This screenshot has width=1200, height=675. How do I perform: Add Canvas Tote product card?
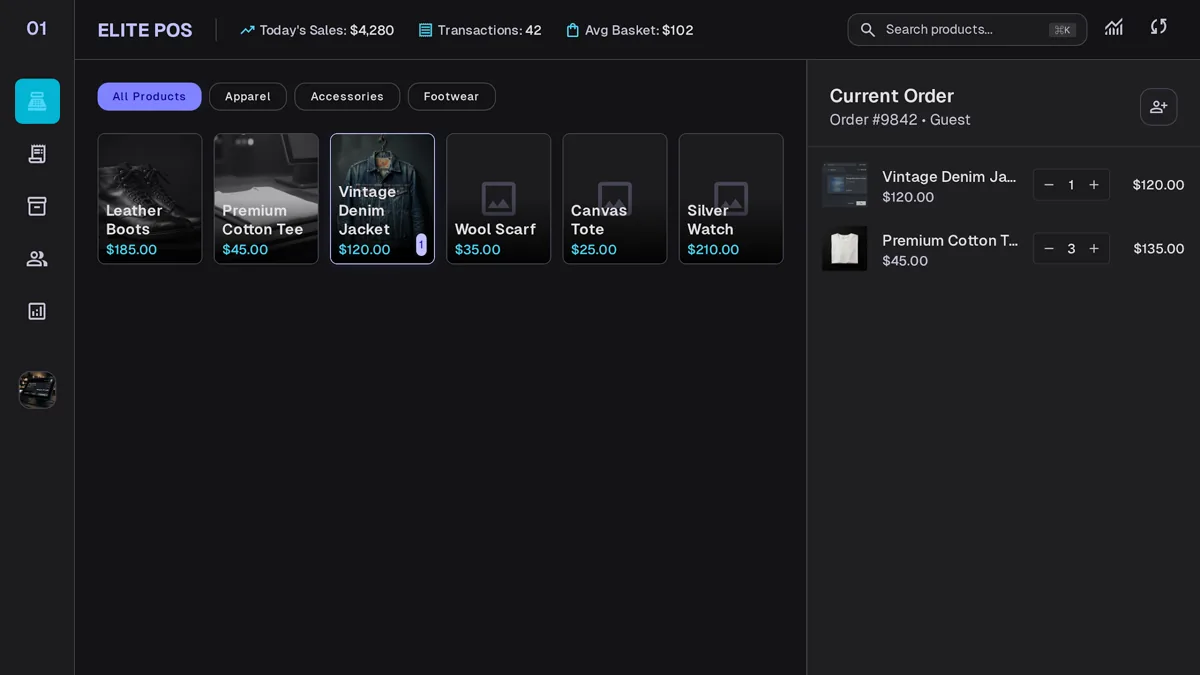(615, 199)
